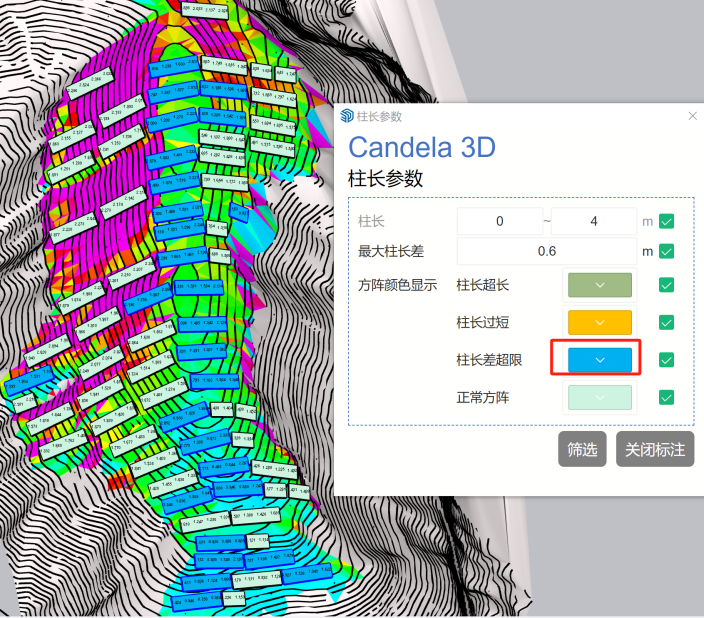Click the 柱长参数 dialog title text
The width and height of the screenshot is (704, 618).
coord(379,116)
